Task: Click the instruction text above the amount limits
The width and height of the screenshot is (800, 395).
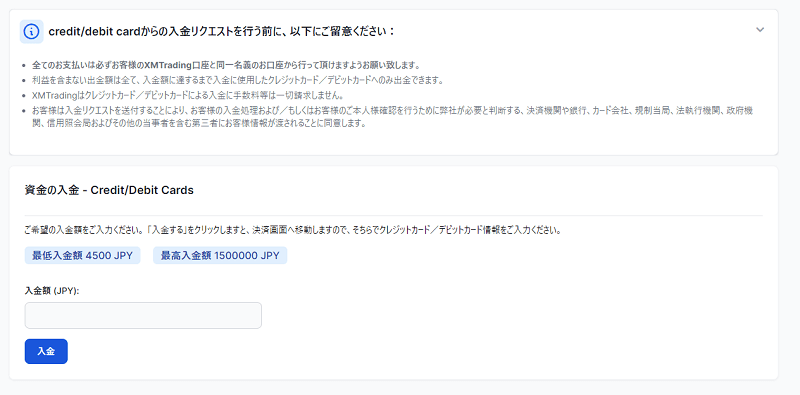Action: [x=293, y=230]
